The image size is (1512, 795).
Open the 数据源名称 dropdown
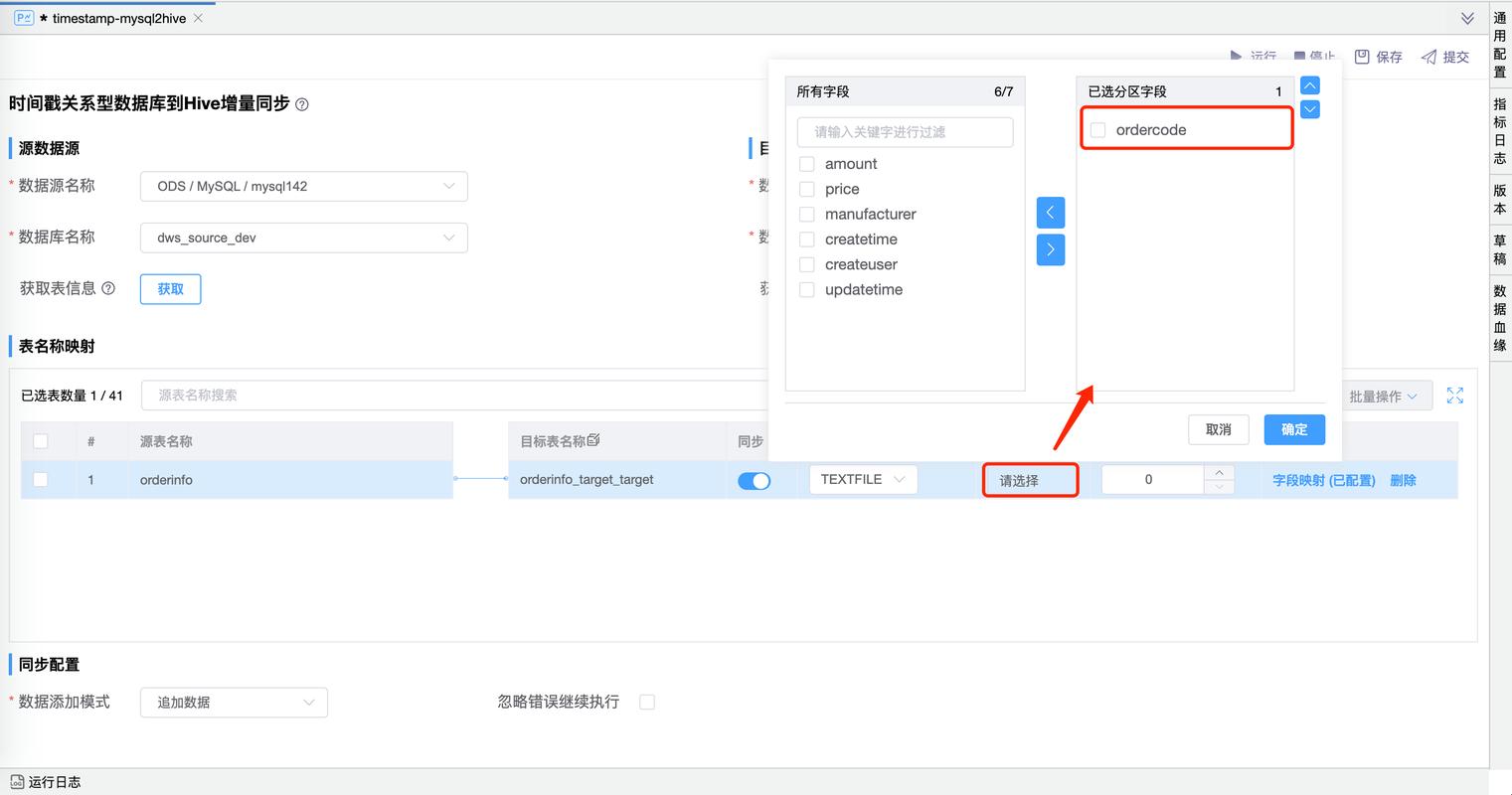click(x=304, y=186)
